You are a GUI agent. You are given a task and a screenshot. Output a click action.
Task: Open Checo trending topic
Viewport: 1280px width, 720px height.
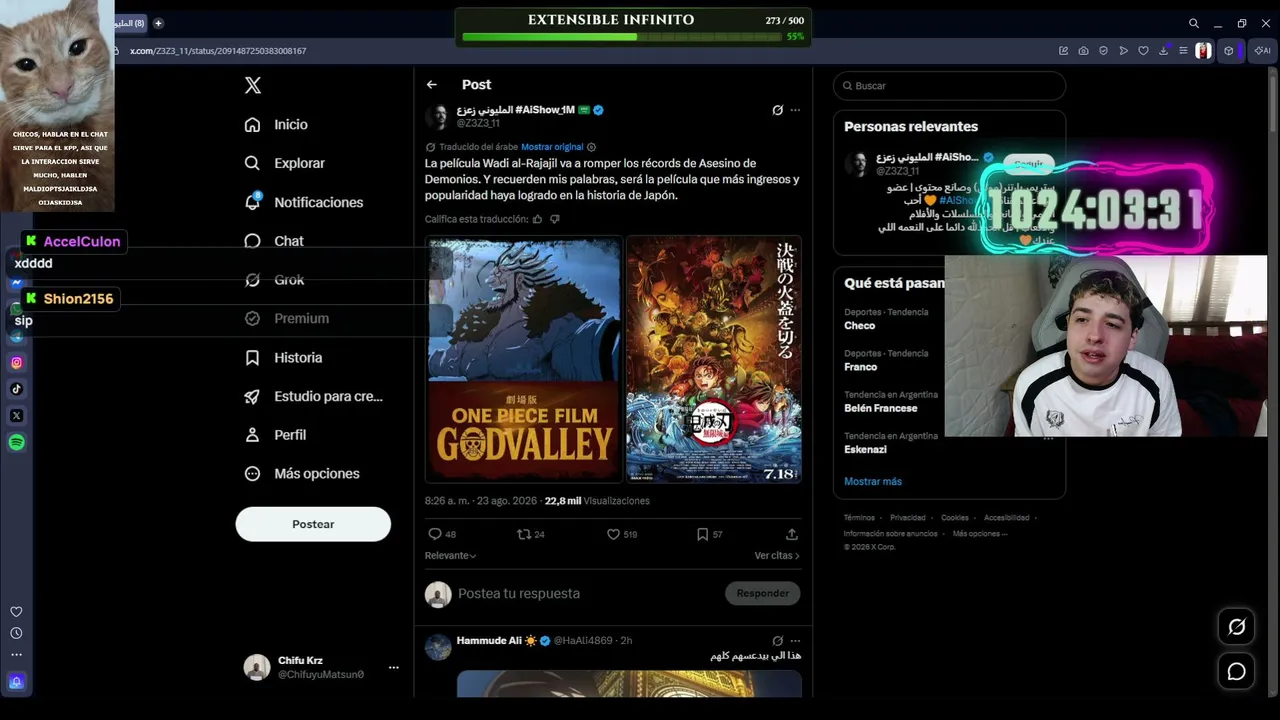859,325
